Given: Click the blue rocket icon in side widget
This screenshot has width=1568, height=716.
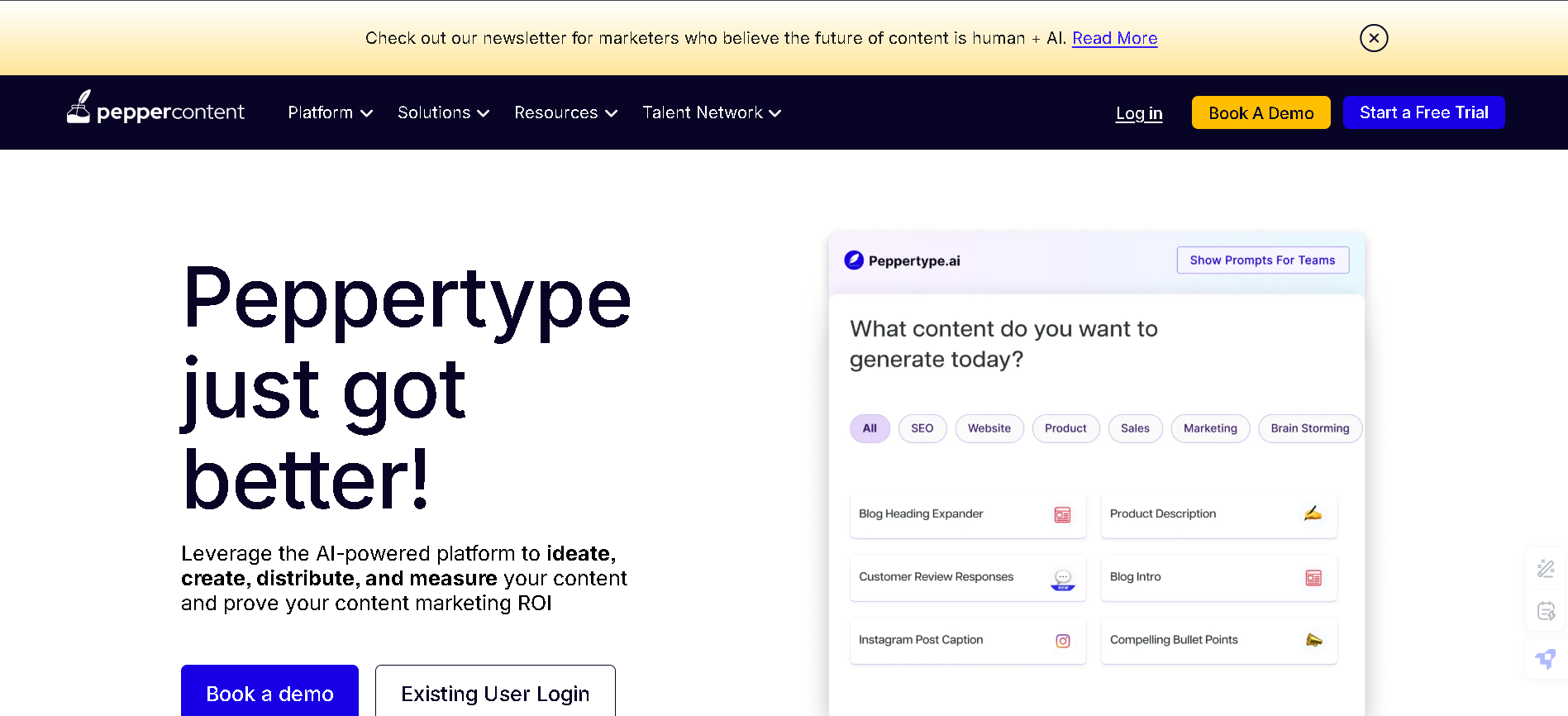Looking at the screenshot, I should (x=1546, y=658).
